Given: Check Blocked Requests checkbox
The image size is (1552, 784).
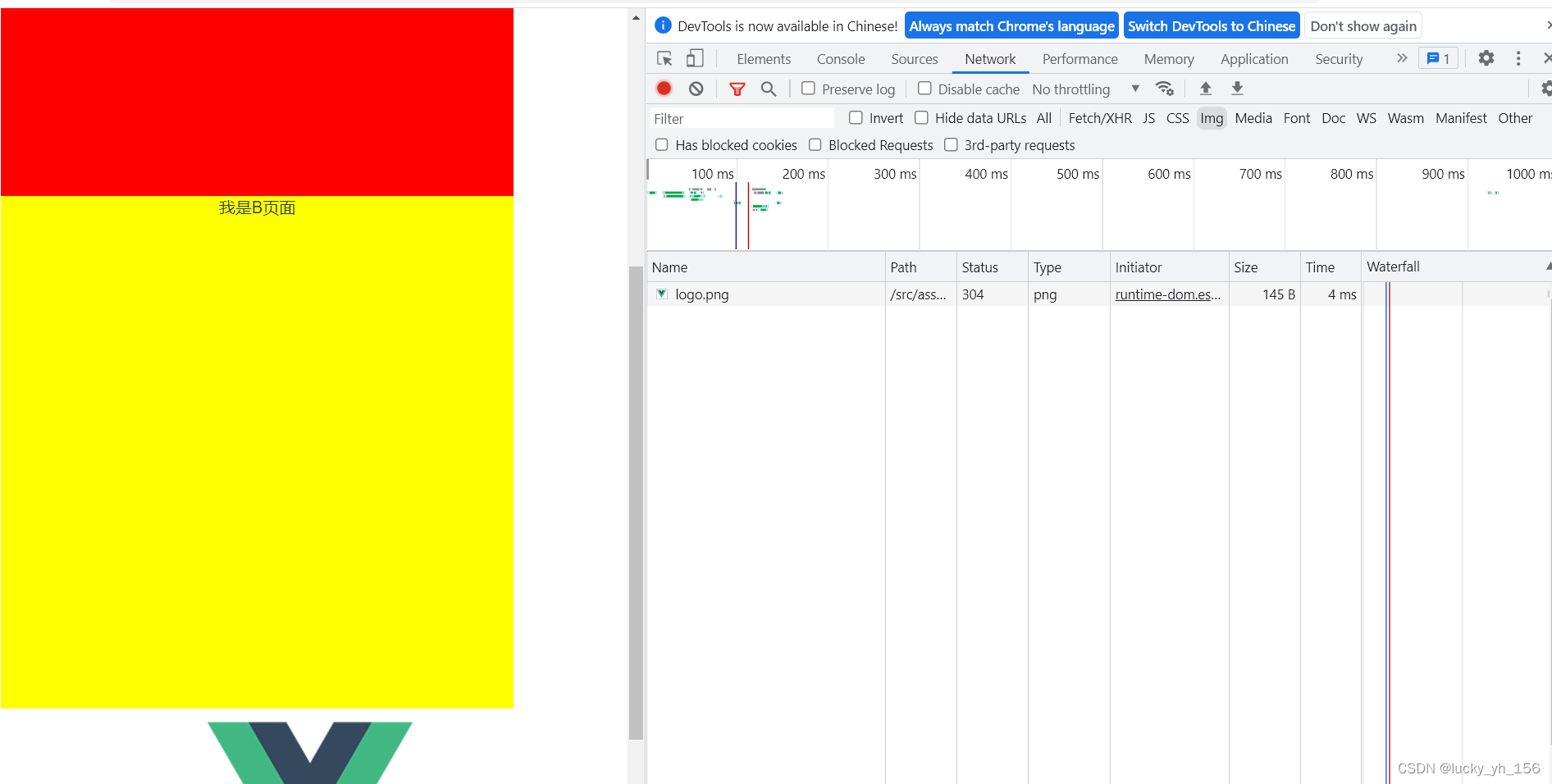Looking at the screenshot, I should click(815, 145).
